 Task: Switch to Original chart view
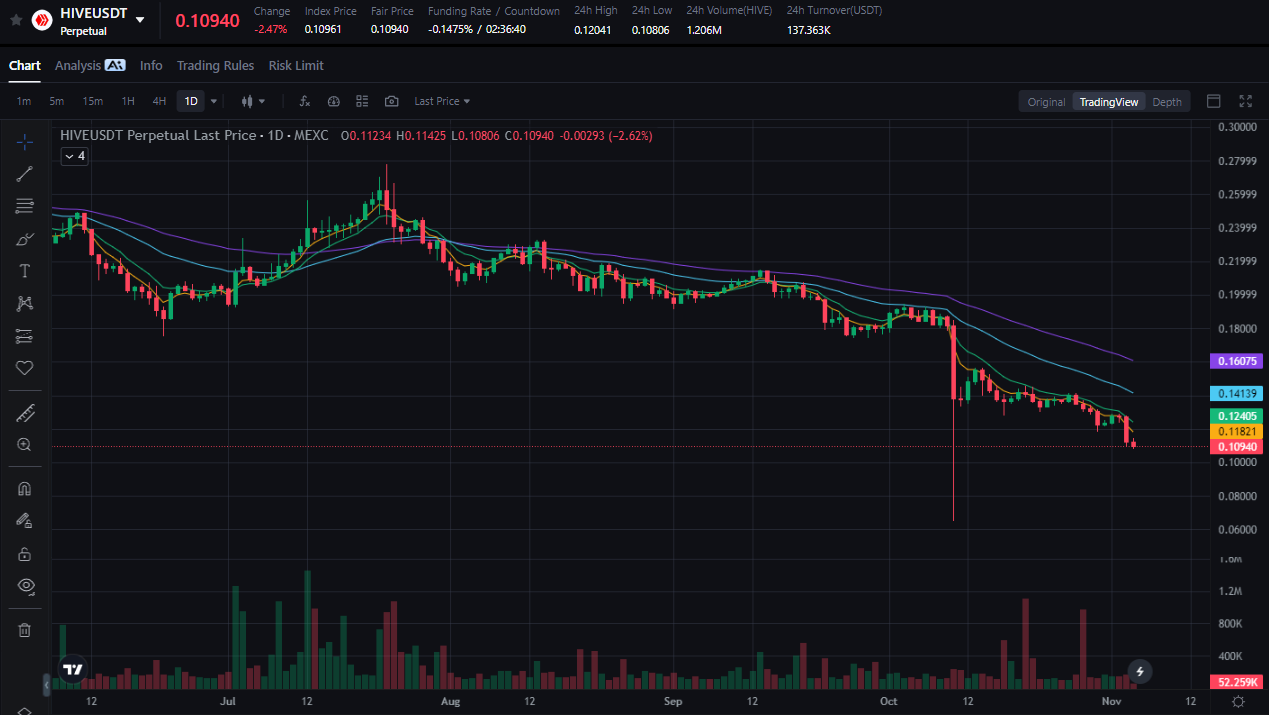coord(1047,101)
